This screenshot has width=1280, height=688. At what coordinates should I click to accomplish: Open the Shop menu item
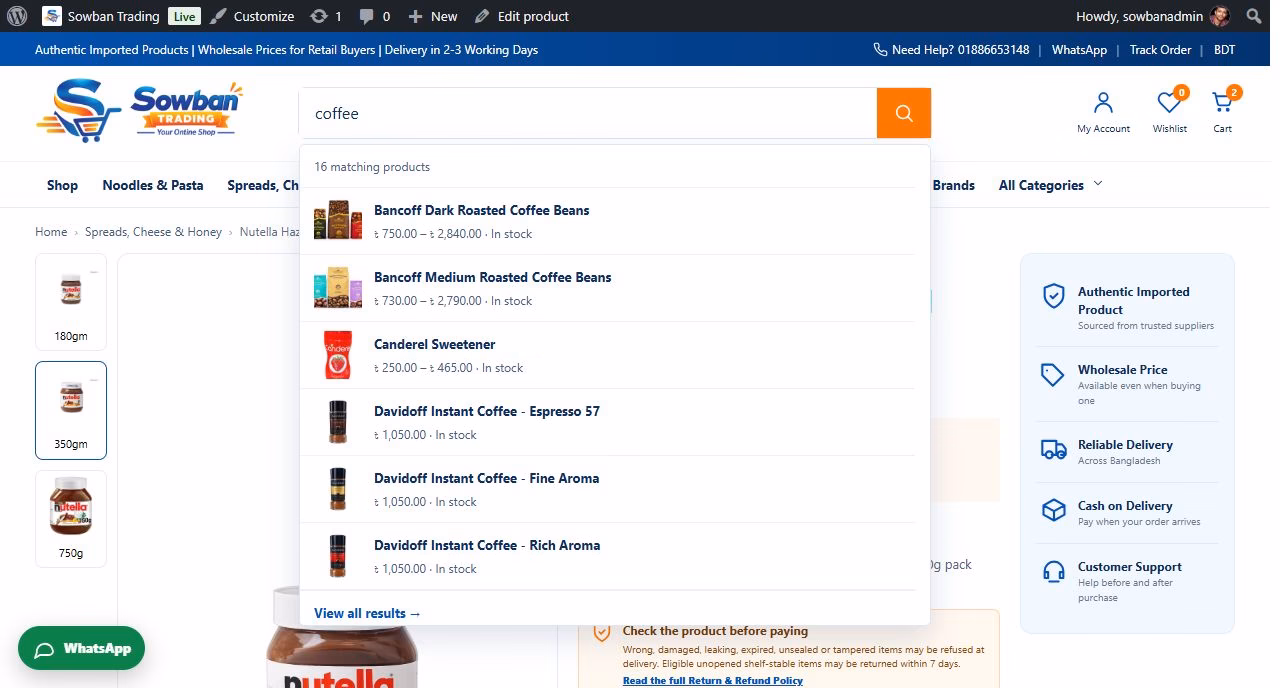click(x=62, y=185)
